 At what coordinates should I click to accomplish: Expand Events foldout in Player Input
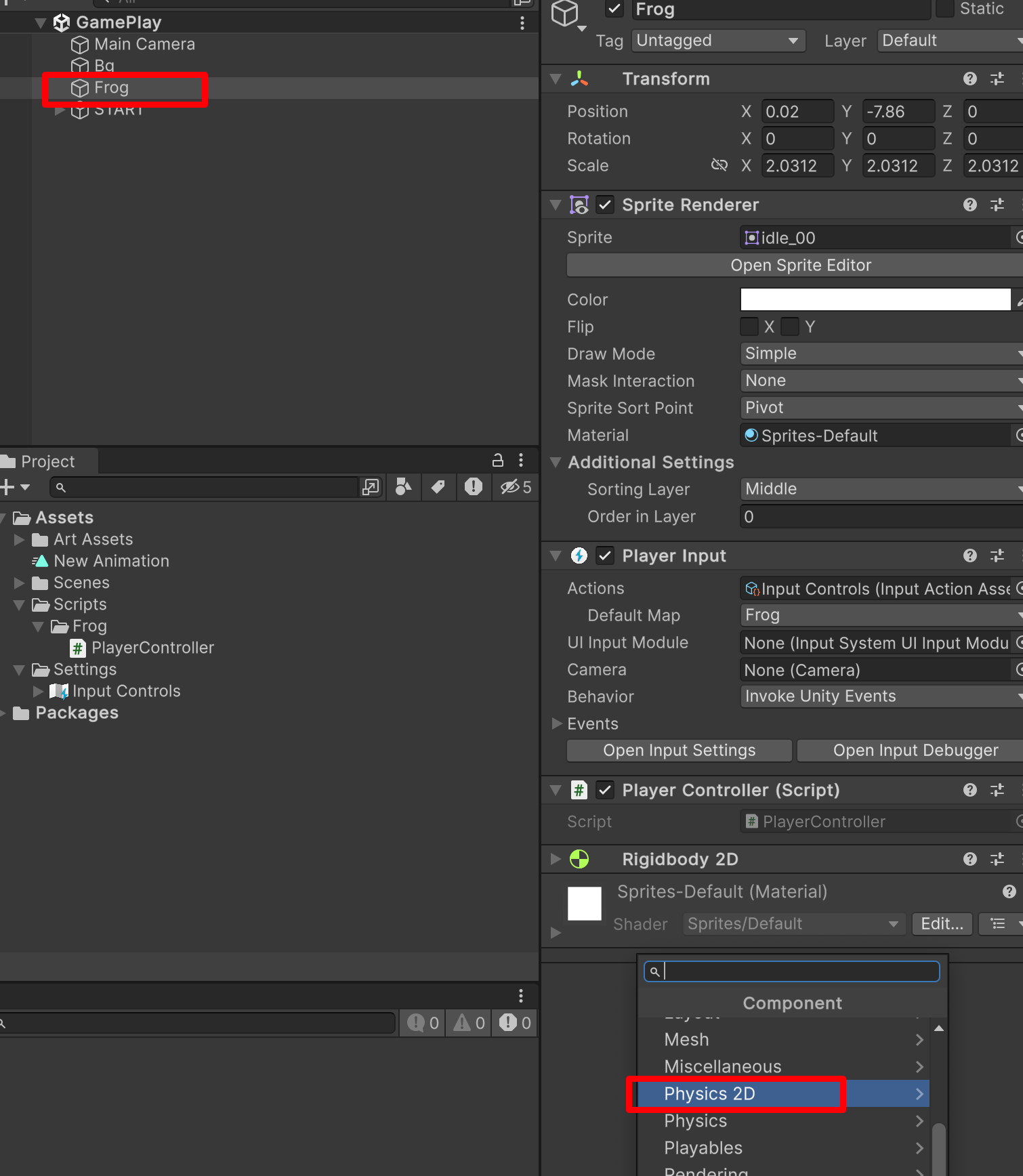pos(557,723)
